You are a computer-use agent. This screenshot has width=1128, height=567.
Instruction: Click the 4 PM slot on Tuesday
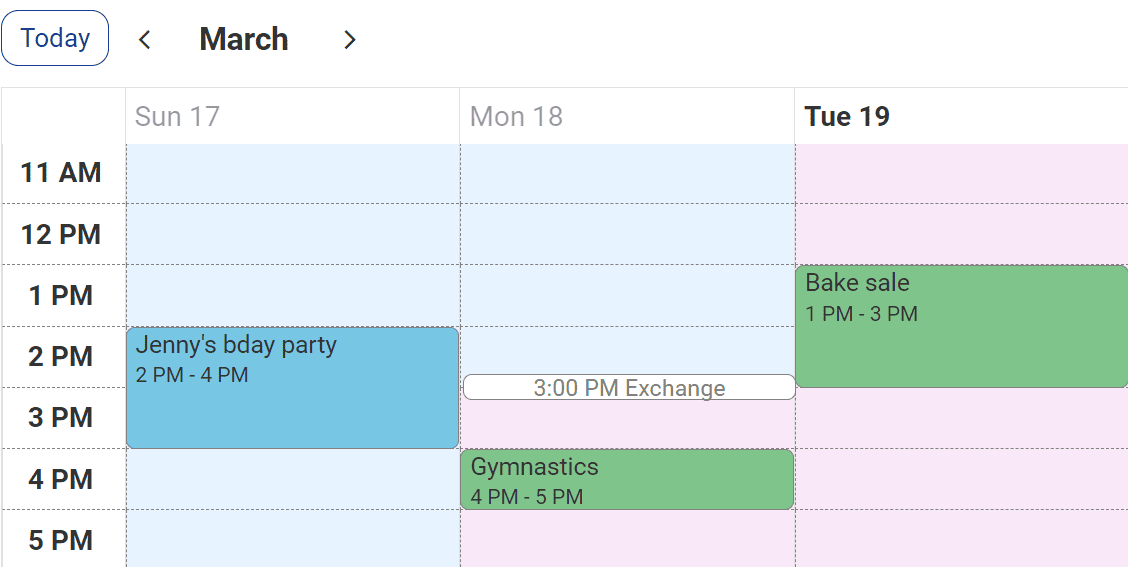point(961,479)
